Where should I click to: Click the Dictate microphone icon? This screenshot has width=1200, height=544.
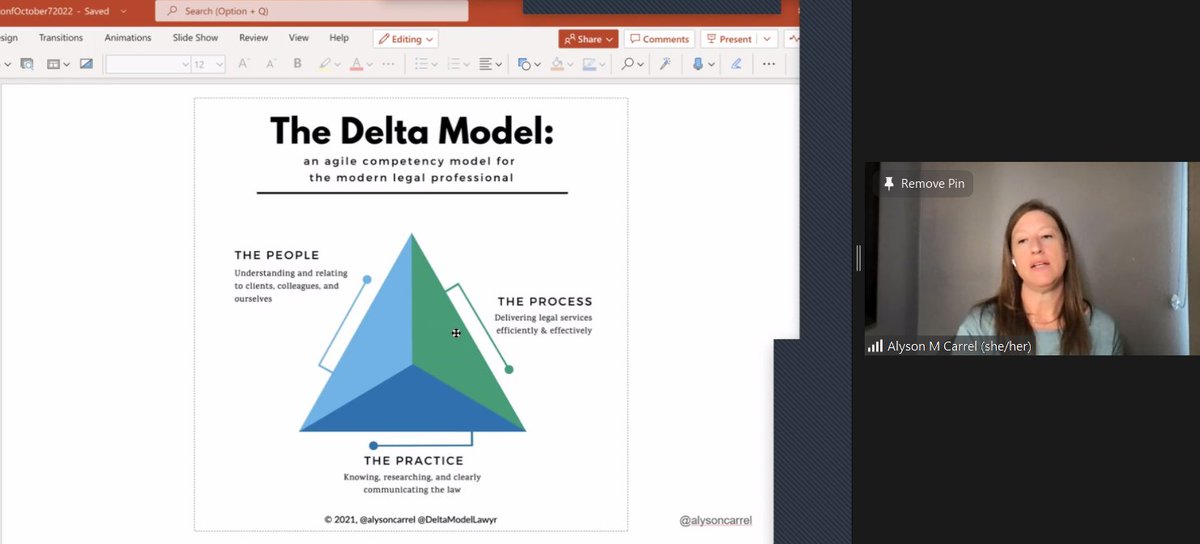point(698,64)
